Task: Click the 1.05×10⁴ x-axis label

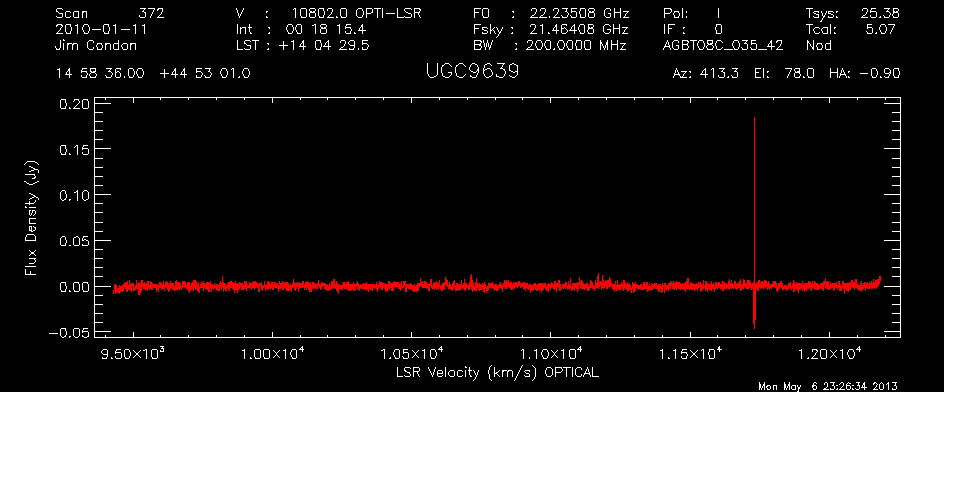Action: [412, 354]
